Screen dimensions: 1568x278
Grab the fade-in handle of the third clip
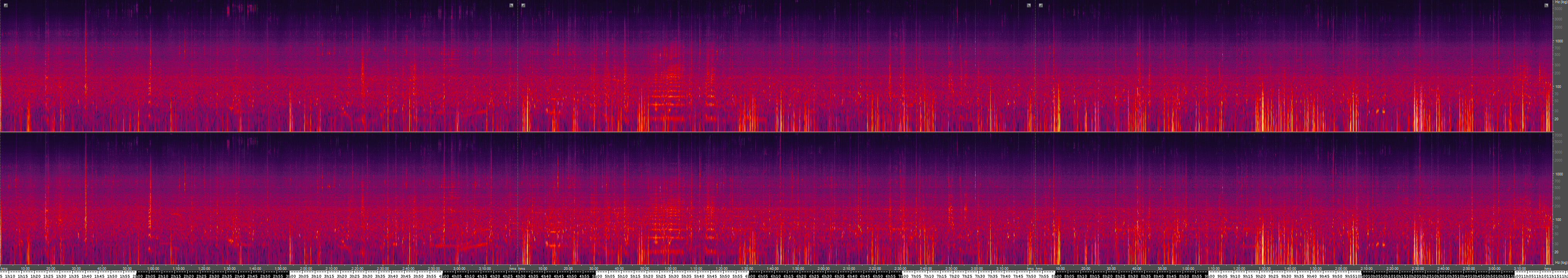pyautogui.click(x=1041, y=5)
